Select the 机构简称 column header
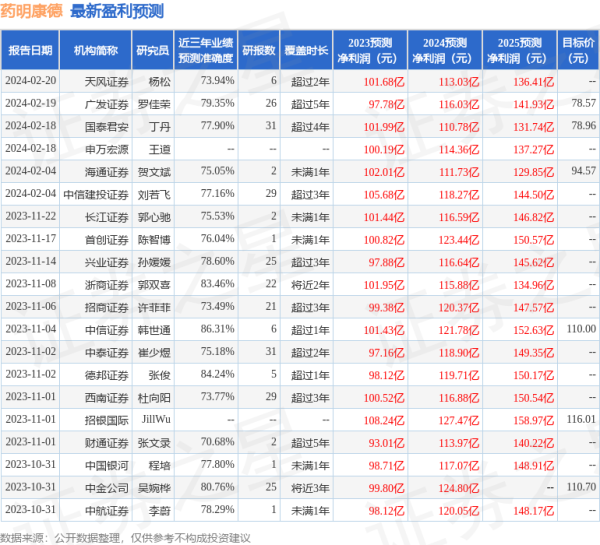This screenshot has width=600, height=545. [96, 50]
